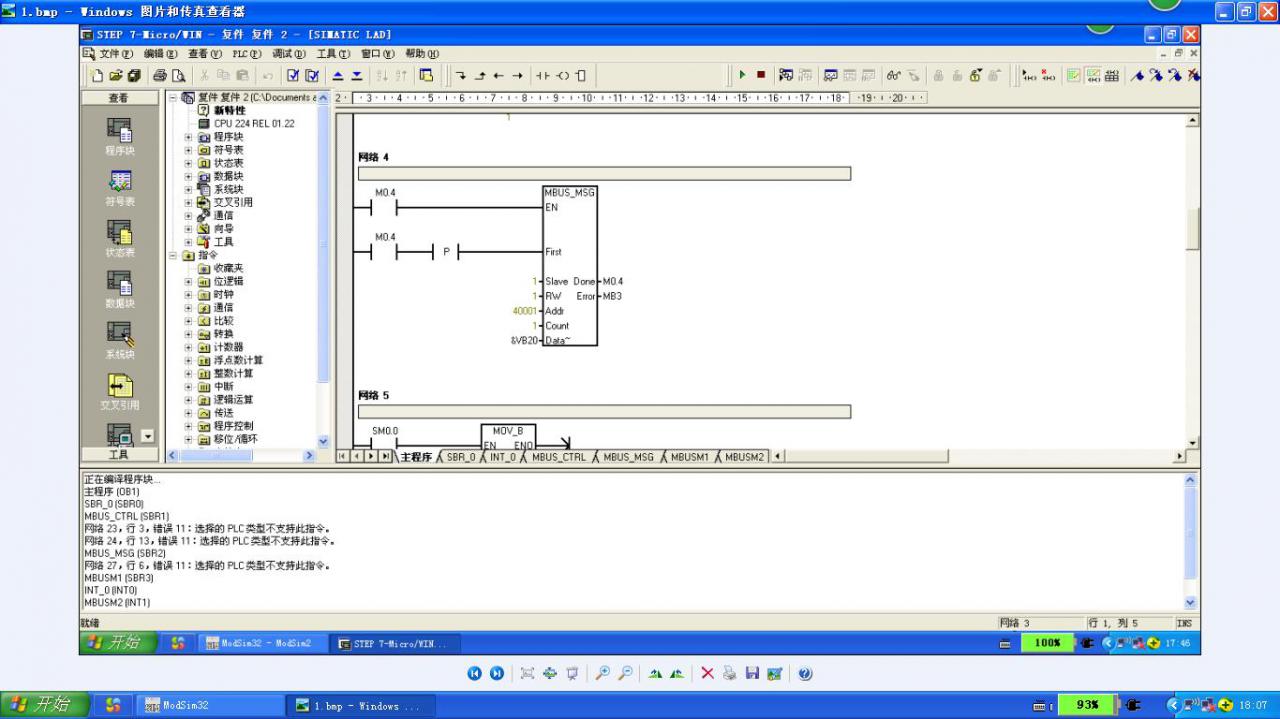The image size is (1280, 719).
Task: Go to next image in the viewer
Action: (497, 674)
